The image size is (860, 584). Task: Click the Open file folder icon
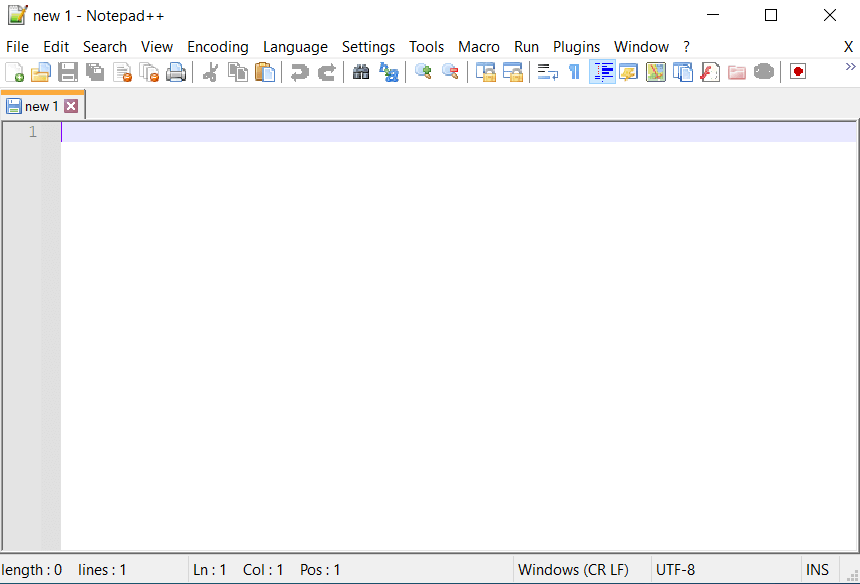pos(41,72)
